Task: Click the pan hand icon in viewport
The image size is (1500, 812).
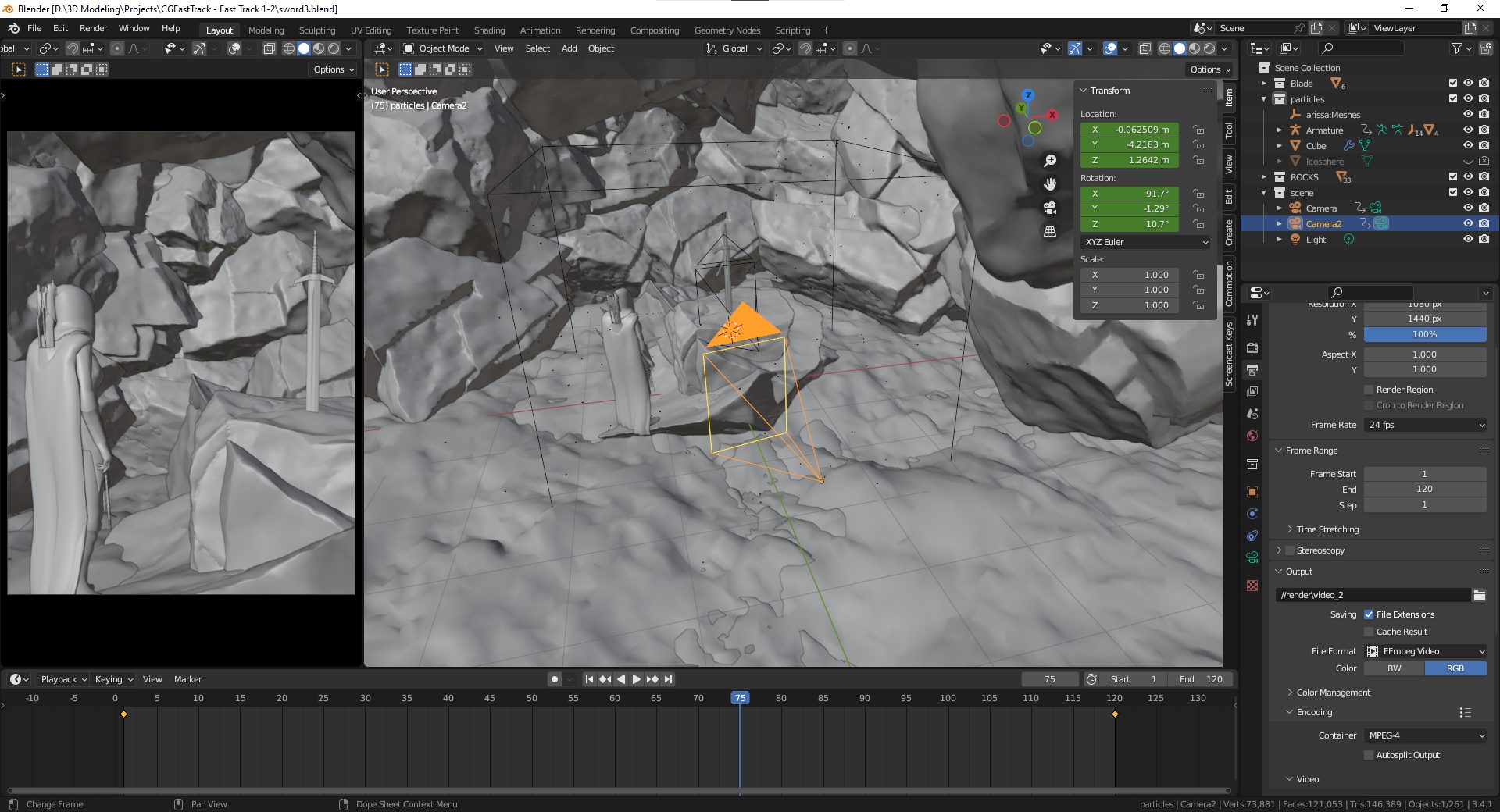Action: [x=1050, y=184]
